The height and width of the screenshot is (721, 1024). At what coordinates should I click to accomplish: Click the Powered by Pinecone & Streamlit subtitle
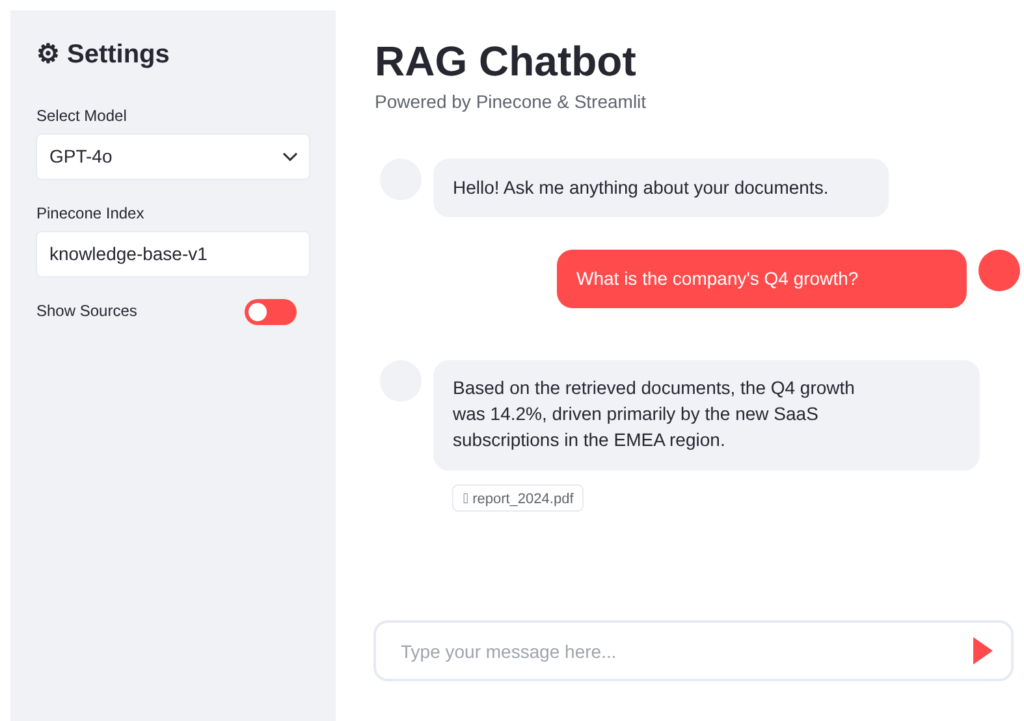pyautogui.click(x=510, y=101)
